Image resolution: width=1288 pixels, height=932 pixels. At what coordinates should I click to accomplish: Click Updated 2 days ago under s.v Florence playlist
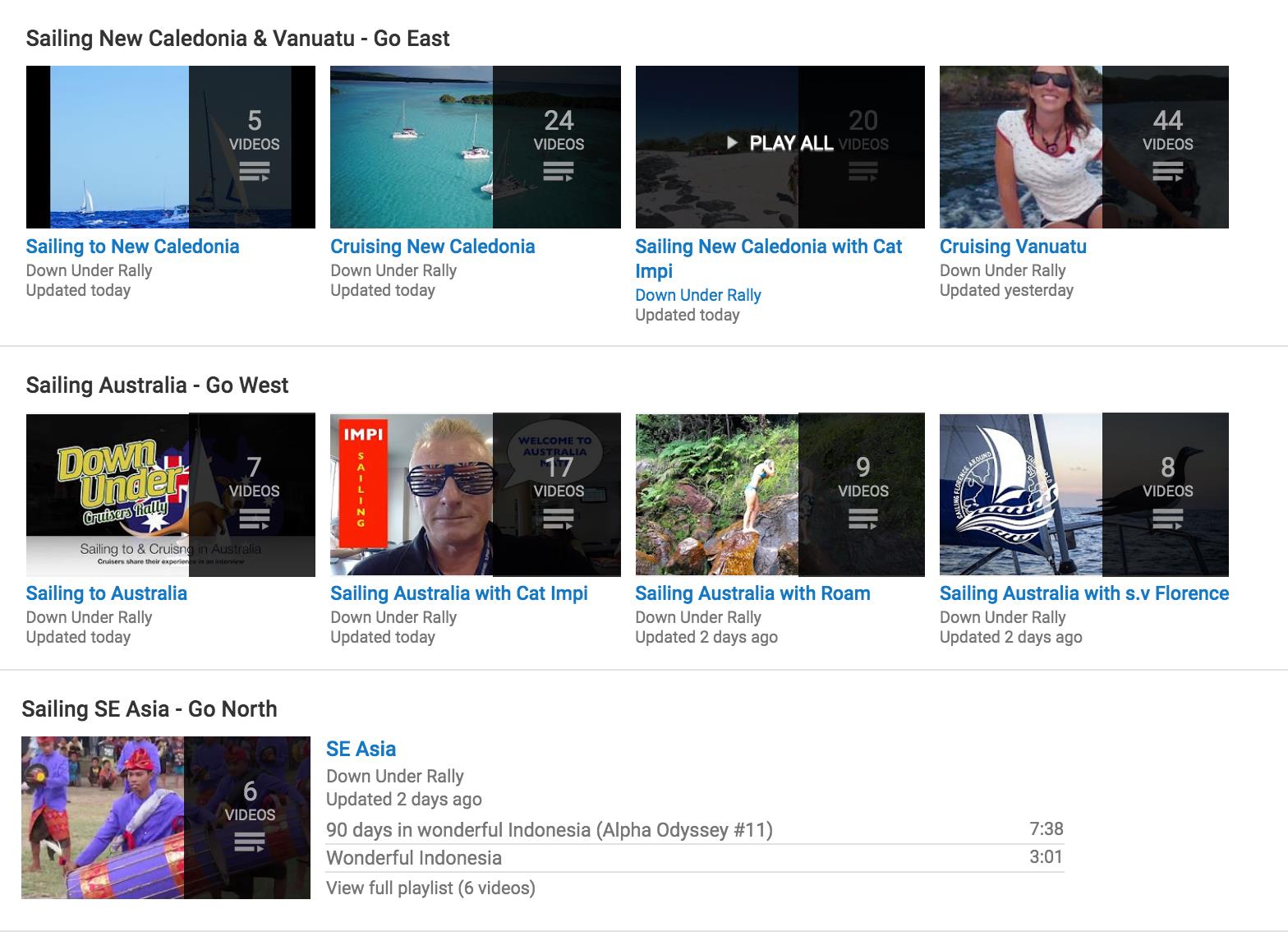(x=1010, y=637)
